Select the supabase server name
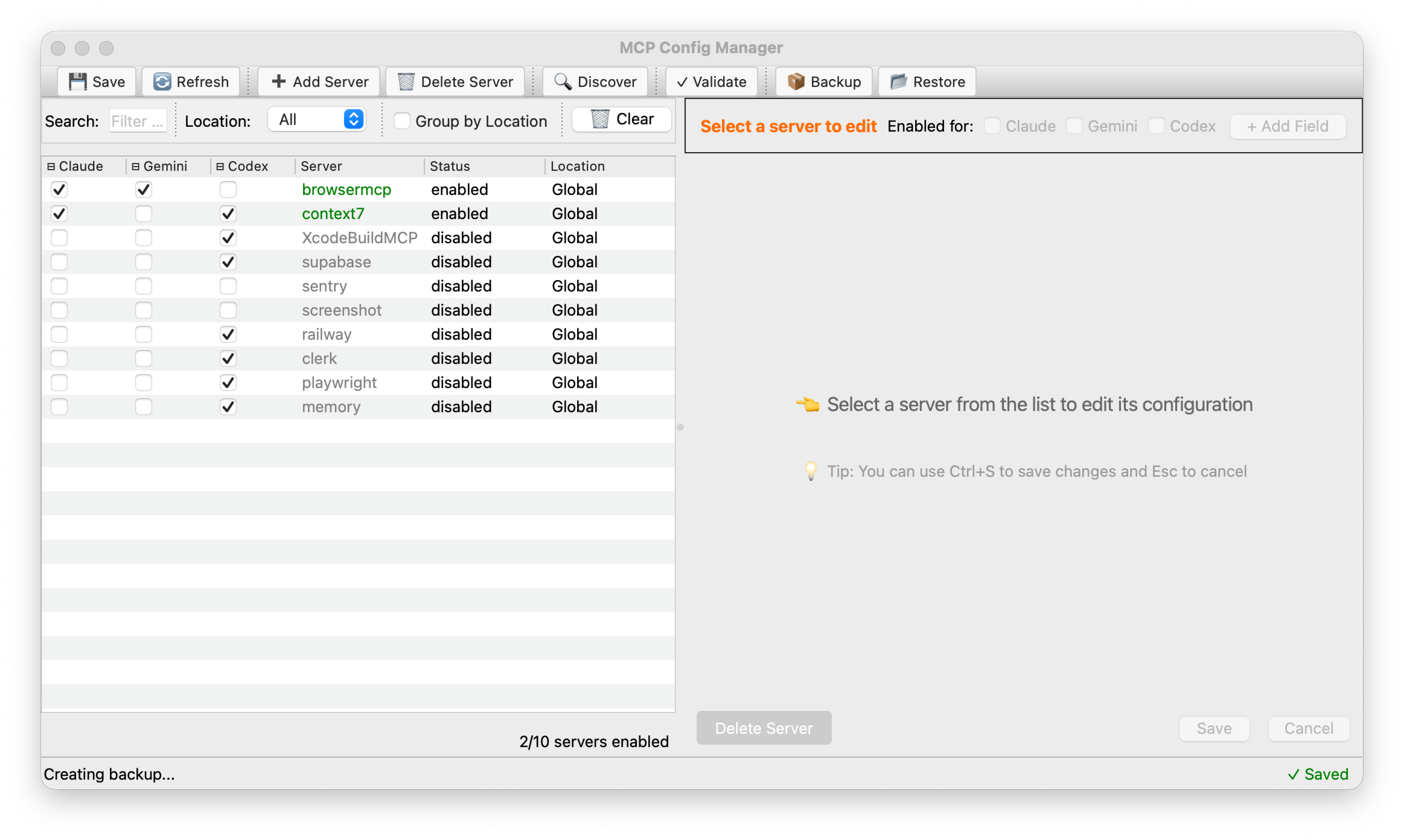The width and height of the screenshot is (1404, 840). (x=336, y=262)
